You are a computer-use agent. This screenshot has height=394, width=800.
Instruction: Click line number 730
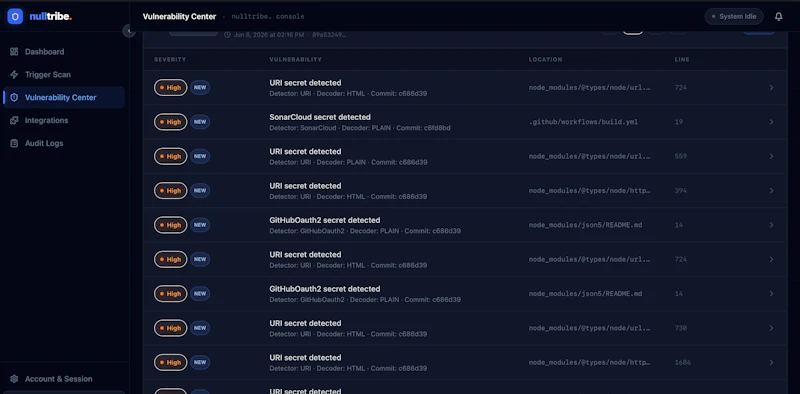(681, 328)
